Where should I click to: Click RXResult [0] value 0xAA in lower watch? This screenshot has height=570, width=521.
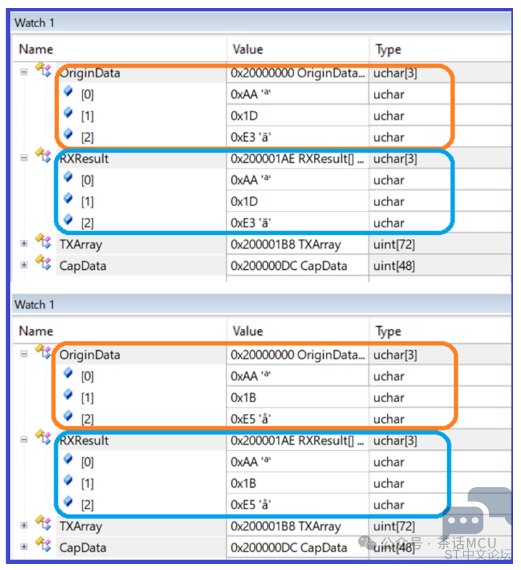pos(251,462)
